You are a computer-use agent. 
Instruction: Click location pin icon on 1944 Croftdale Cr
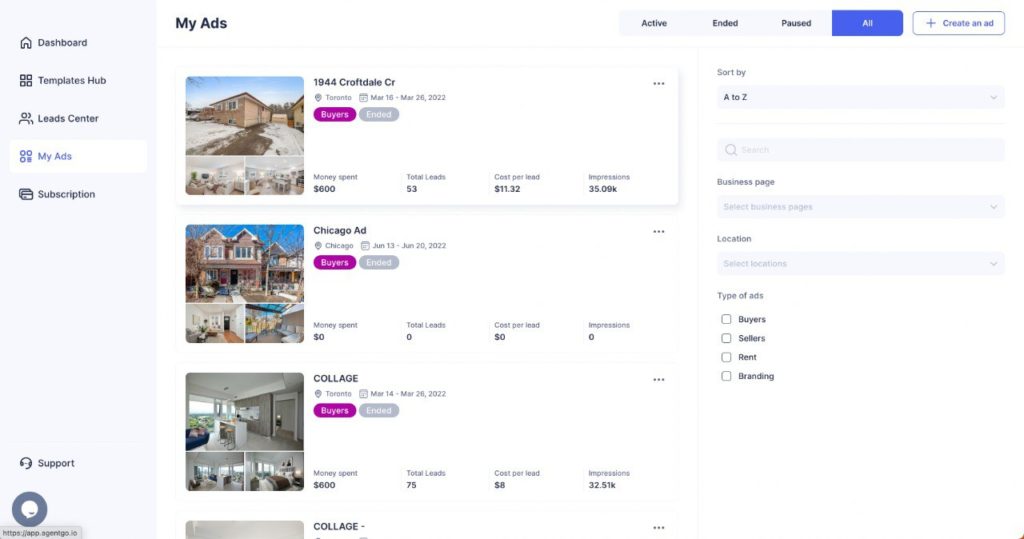[x=318, y=97]
